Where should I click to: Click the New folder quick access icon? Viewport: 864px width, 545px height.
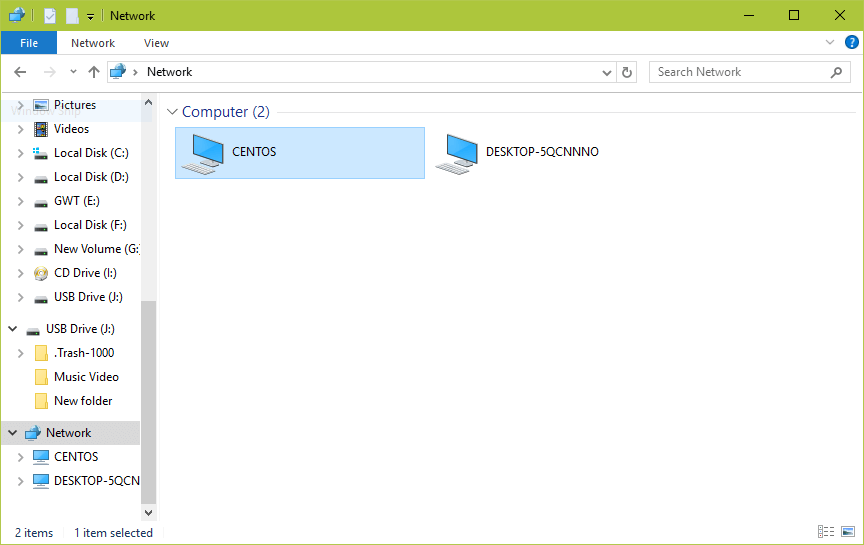pos(72,16)
